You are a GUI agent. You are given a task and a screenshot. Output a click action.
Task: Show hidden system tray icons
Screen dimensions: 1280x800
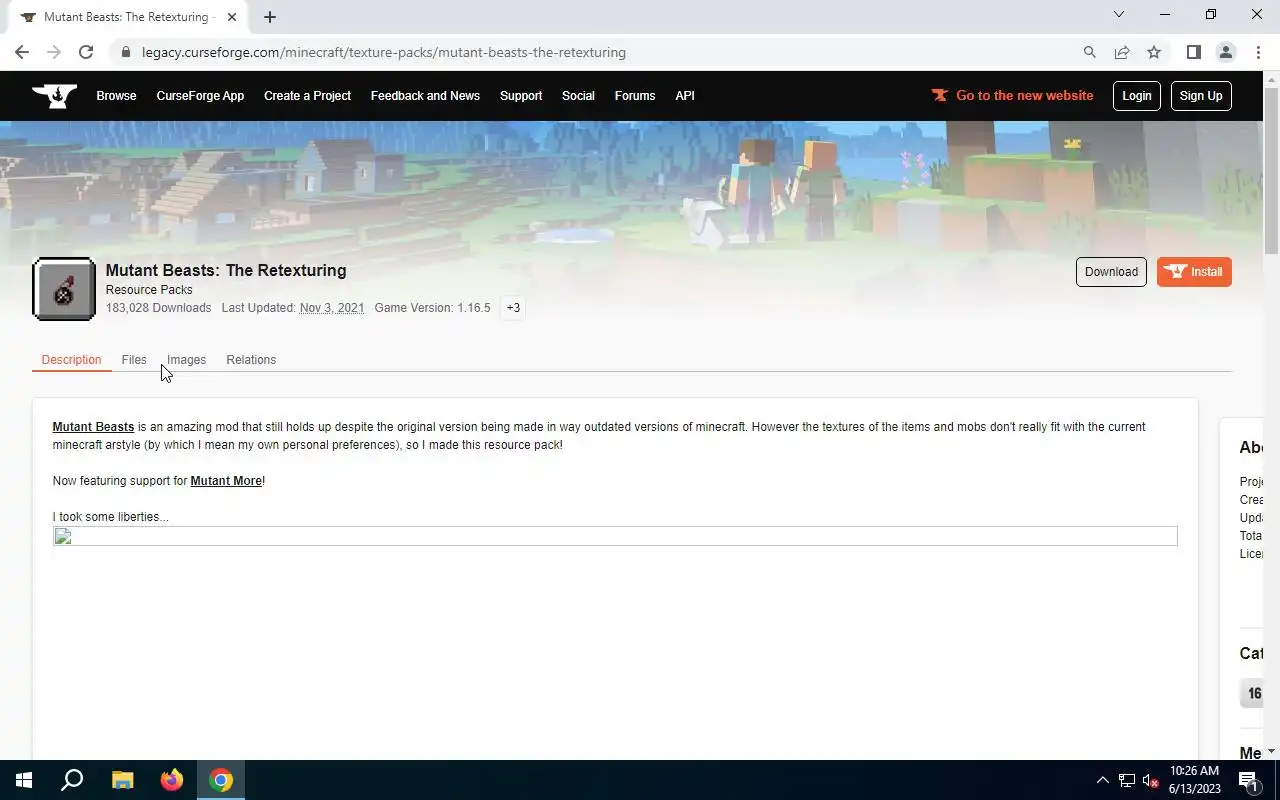1103,780
